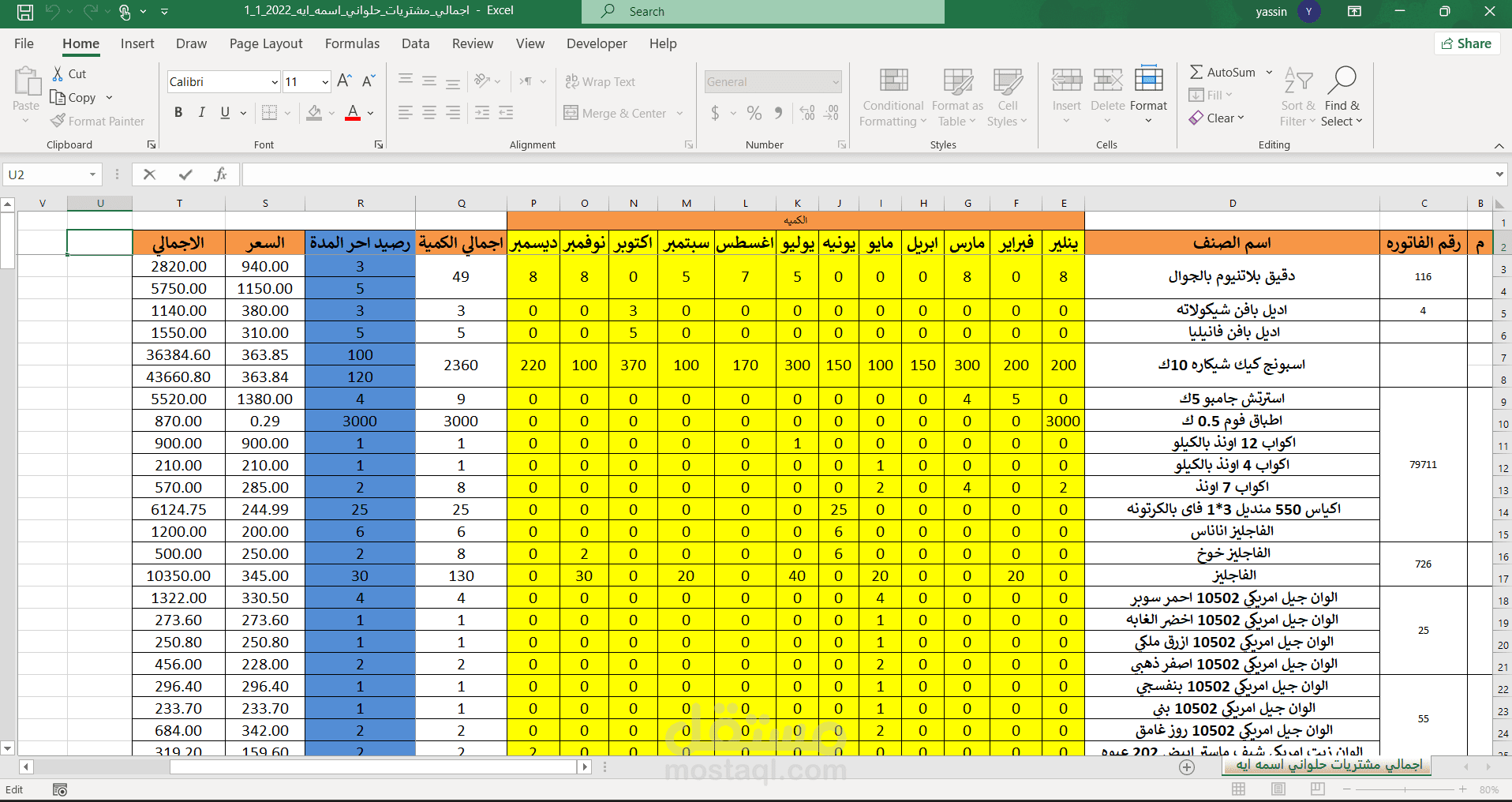Click the Wrap Text icon
Viewport: 1512px width, 802px height.
571,81
